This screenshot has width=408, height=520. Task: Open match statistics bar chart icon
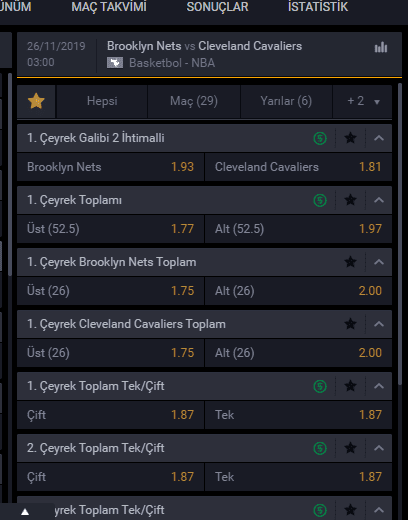tap(381, 47)
